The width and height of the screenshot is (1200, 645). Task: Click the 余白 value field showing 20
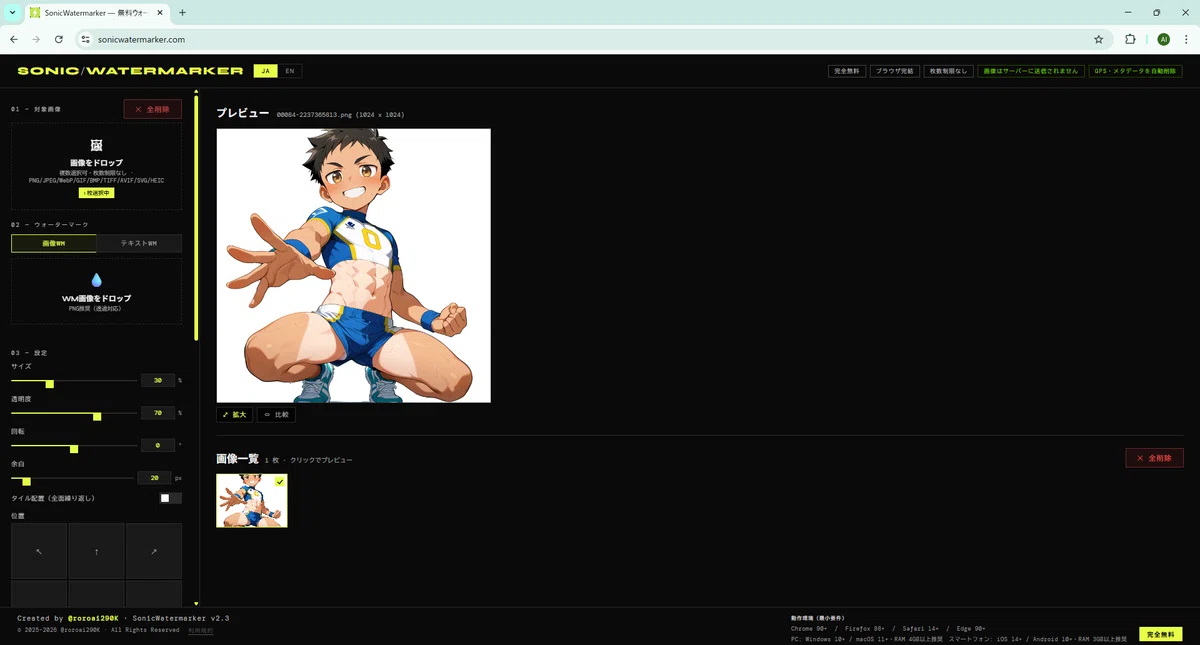(x=154, y=478)
